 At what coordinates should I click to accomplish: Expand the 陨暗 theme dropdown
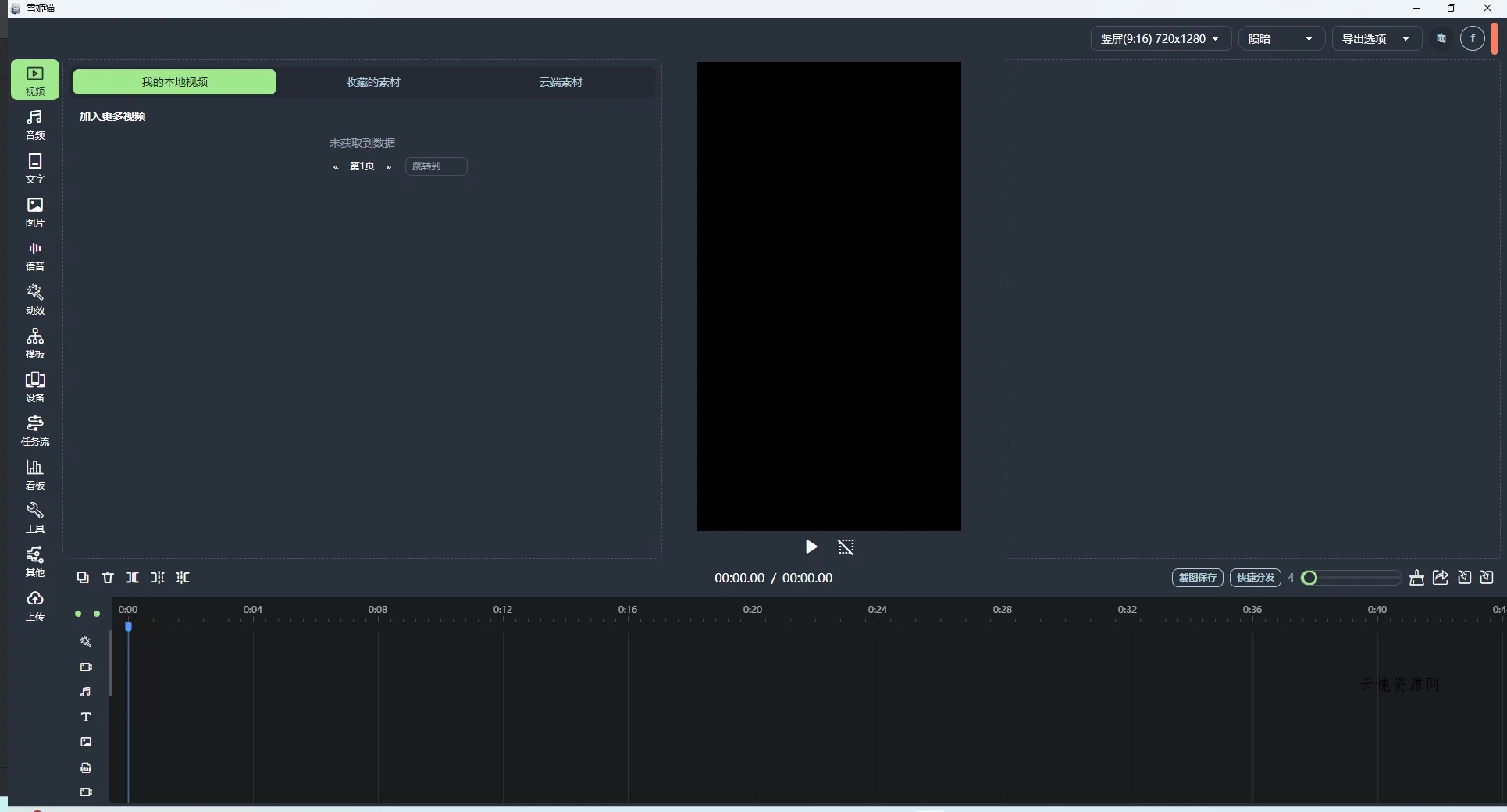[x=1281, y=39]
